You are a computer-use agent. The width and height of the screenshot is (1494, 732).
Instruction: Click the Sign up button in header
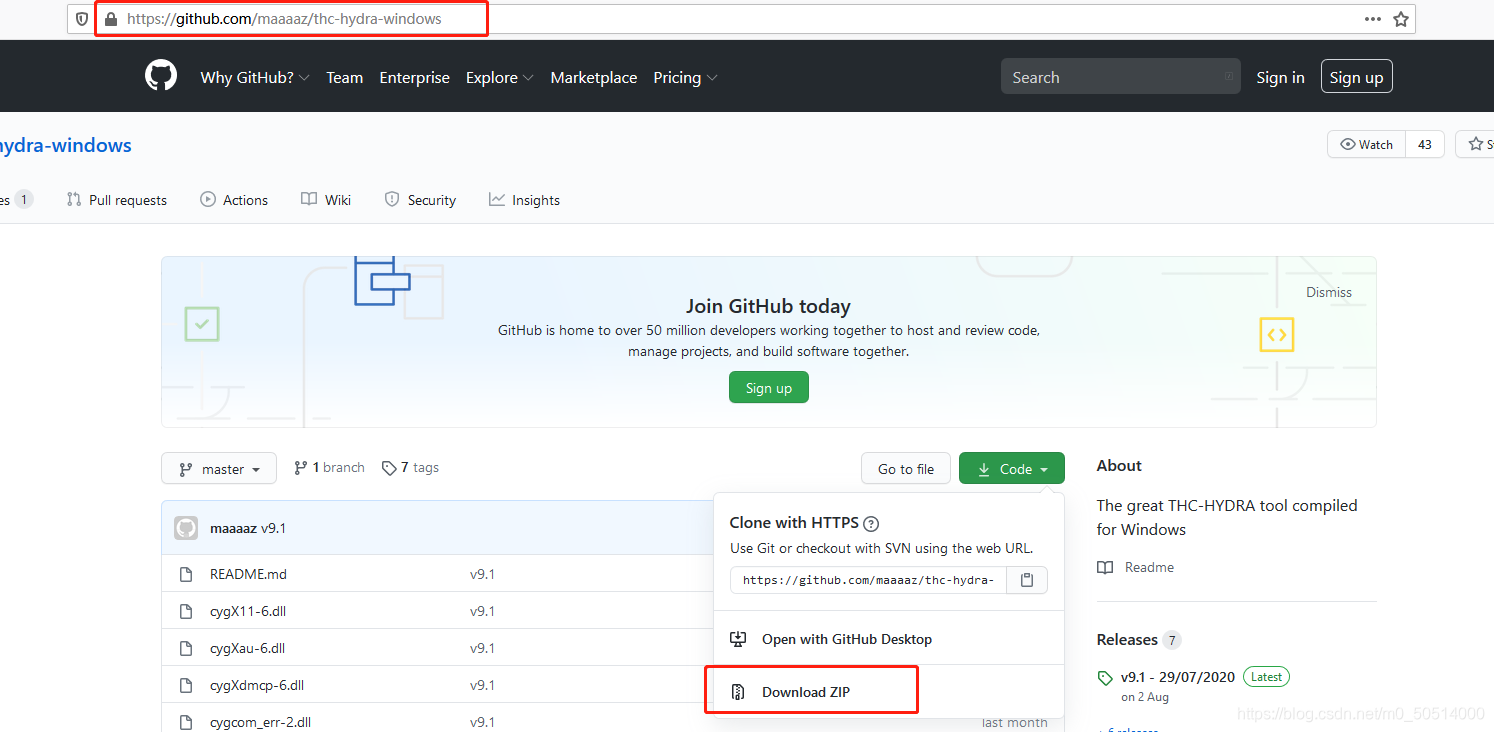pyautogui.click(x=1356, y=77)
